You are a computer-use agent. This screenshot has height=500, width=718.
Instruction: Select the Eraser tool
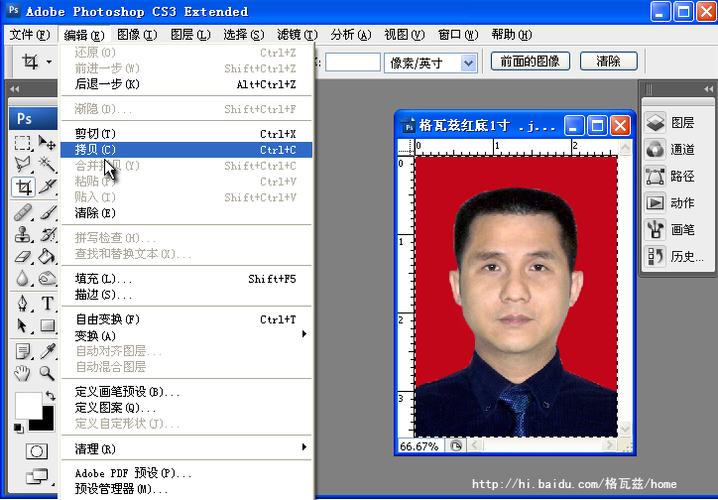[22, 256]
